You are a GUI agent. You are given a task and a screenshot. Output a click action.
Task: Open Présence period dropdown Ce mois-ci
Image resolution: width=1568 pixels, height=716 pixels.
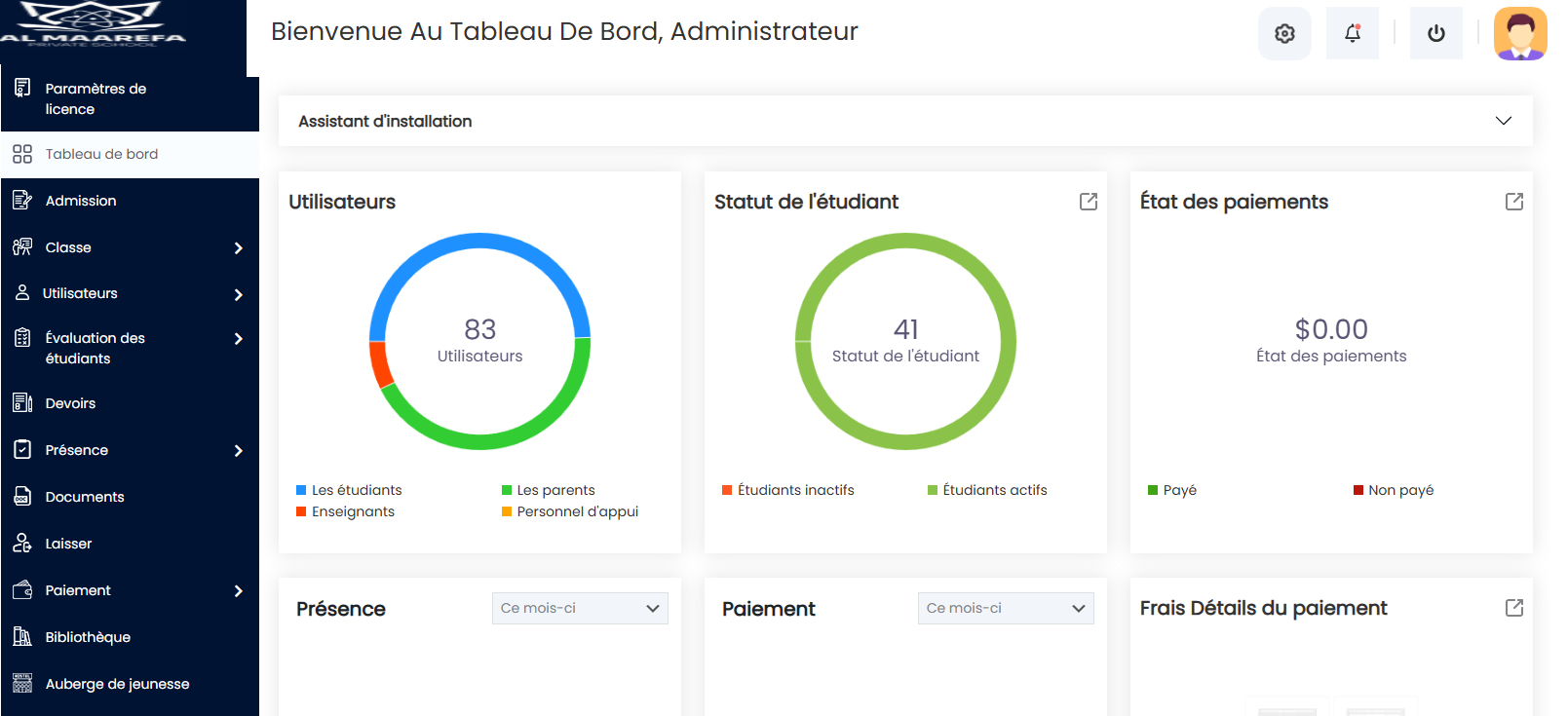pos(580,608)
